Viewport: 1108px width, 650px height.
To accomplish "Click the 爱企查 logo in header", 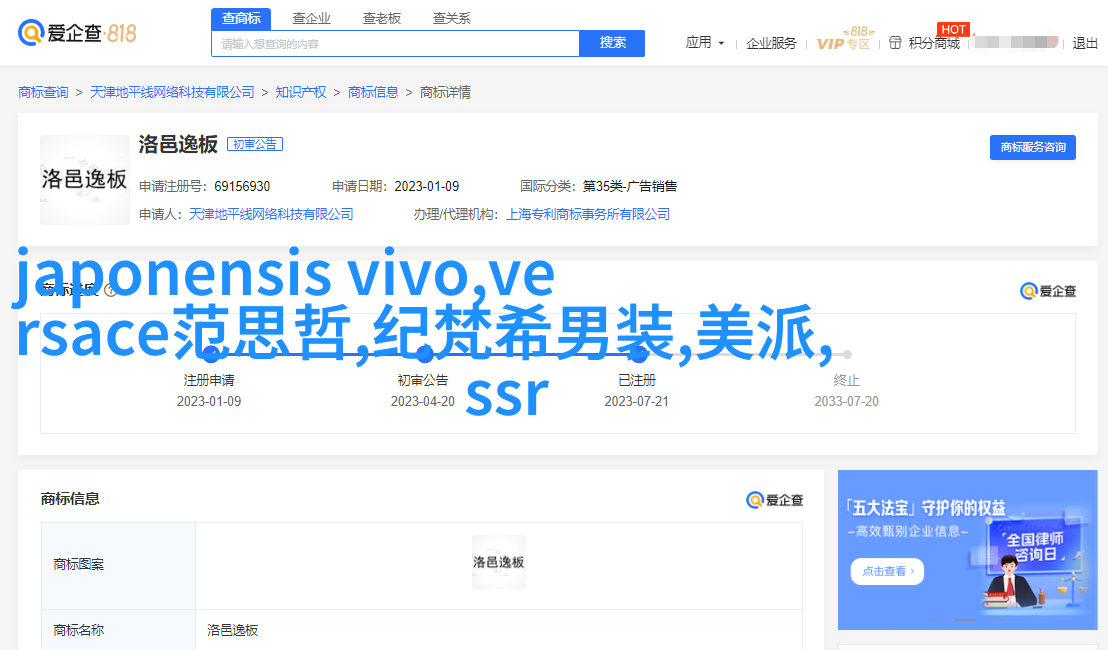I will coord(76,32).
